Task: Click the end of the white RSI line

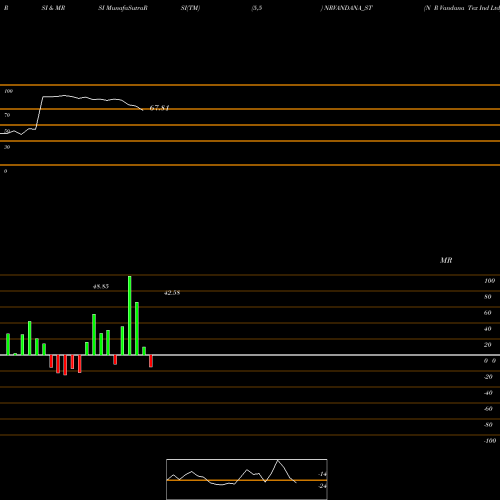Action: coord(143,110)
